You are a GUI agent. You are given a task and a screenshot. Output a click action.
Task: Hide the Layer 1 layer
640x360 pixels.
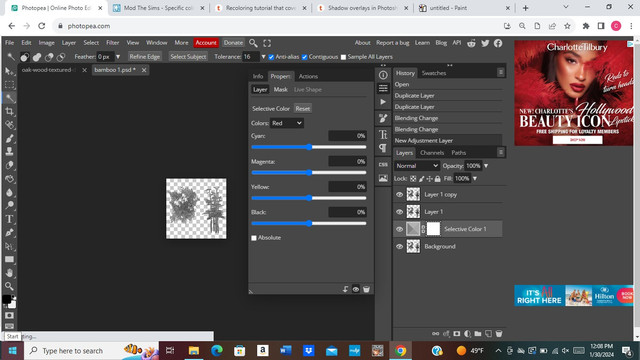tap(399, 212)
